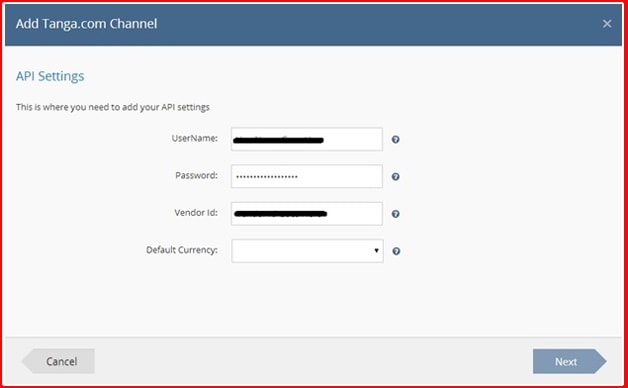Click the 'This is where you need to add your API settings' text
The height and width of the screenshot is (388, 628).
(x=113, y=107)
